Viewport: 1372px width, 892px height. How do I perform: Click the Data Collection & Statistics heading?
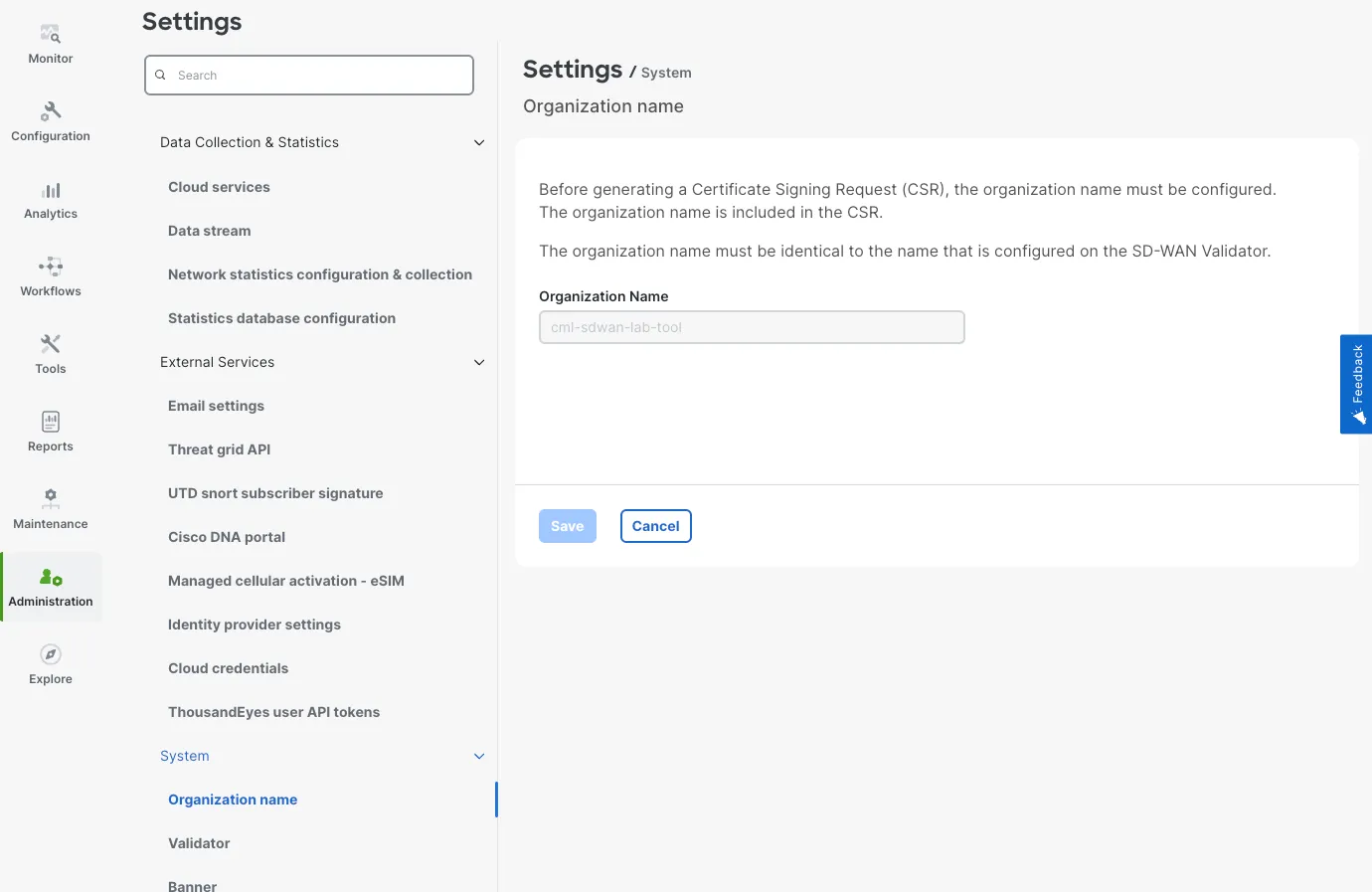pos(250,142)
